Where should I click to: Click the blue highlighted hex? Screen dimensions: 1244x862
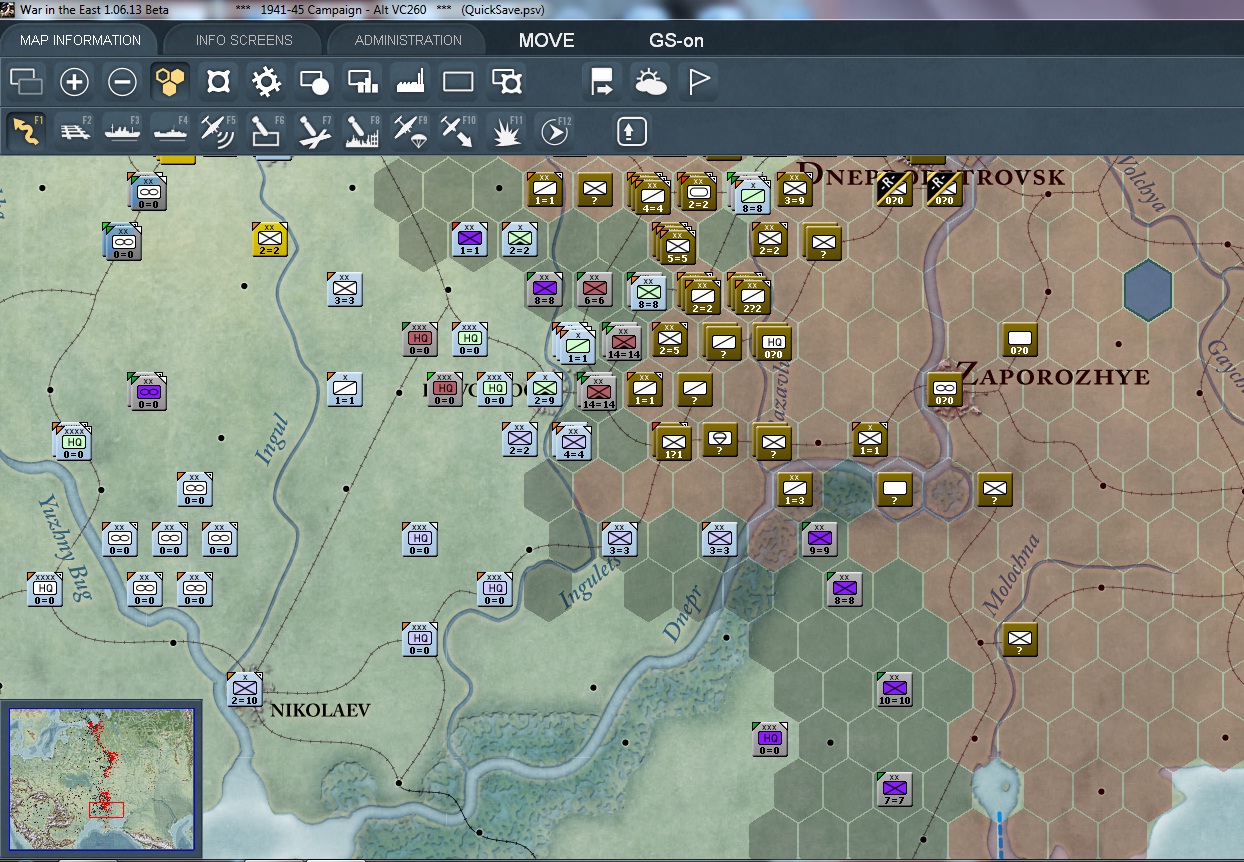click(1148, 290)
